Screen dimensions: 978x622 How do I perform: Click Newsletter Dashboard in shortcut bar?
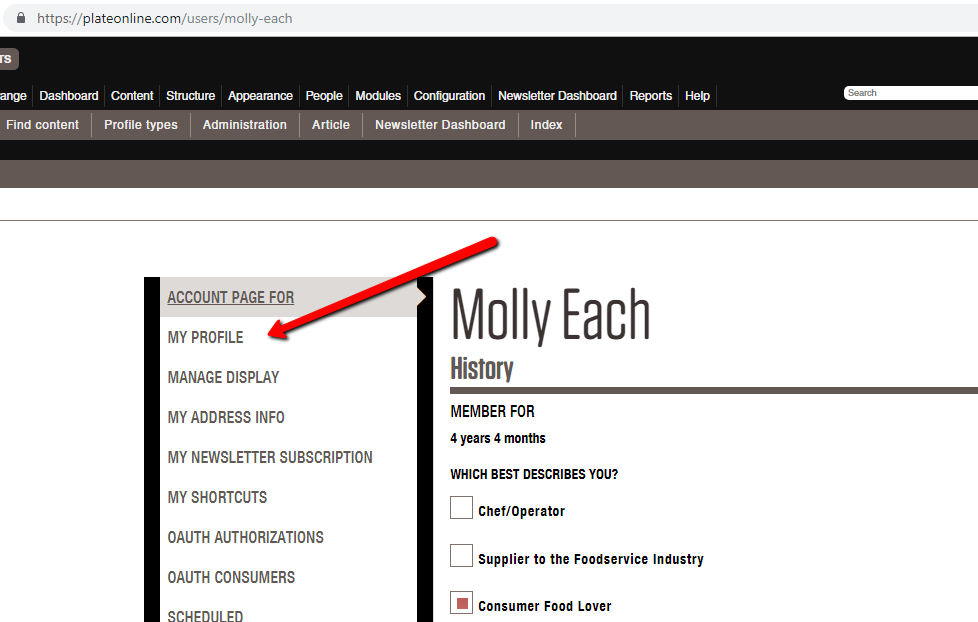440,125
